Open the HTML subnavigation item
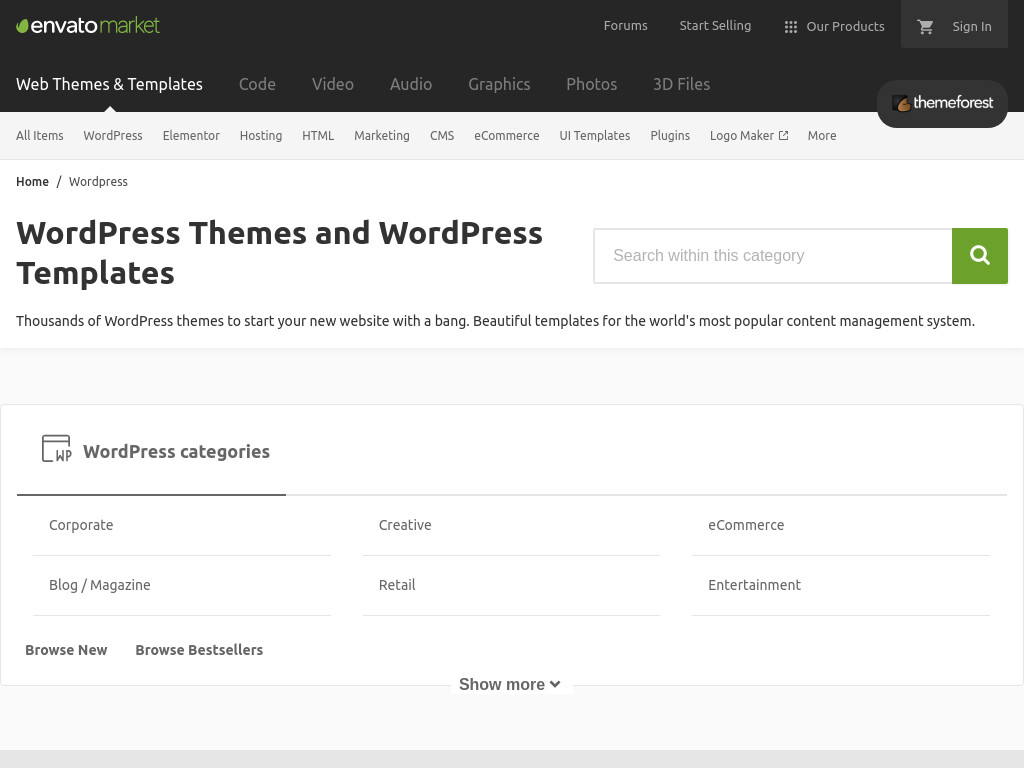This screenshot has height=768, width=1024. (318, 135)
